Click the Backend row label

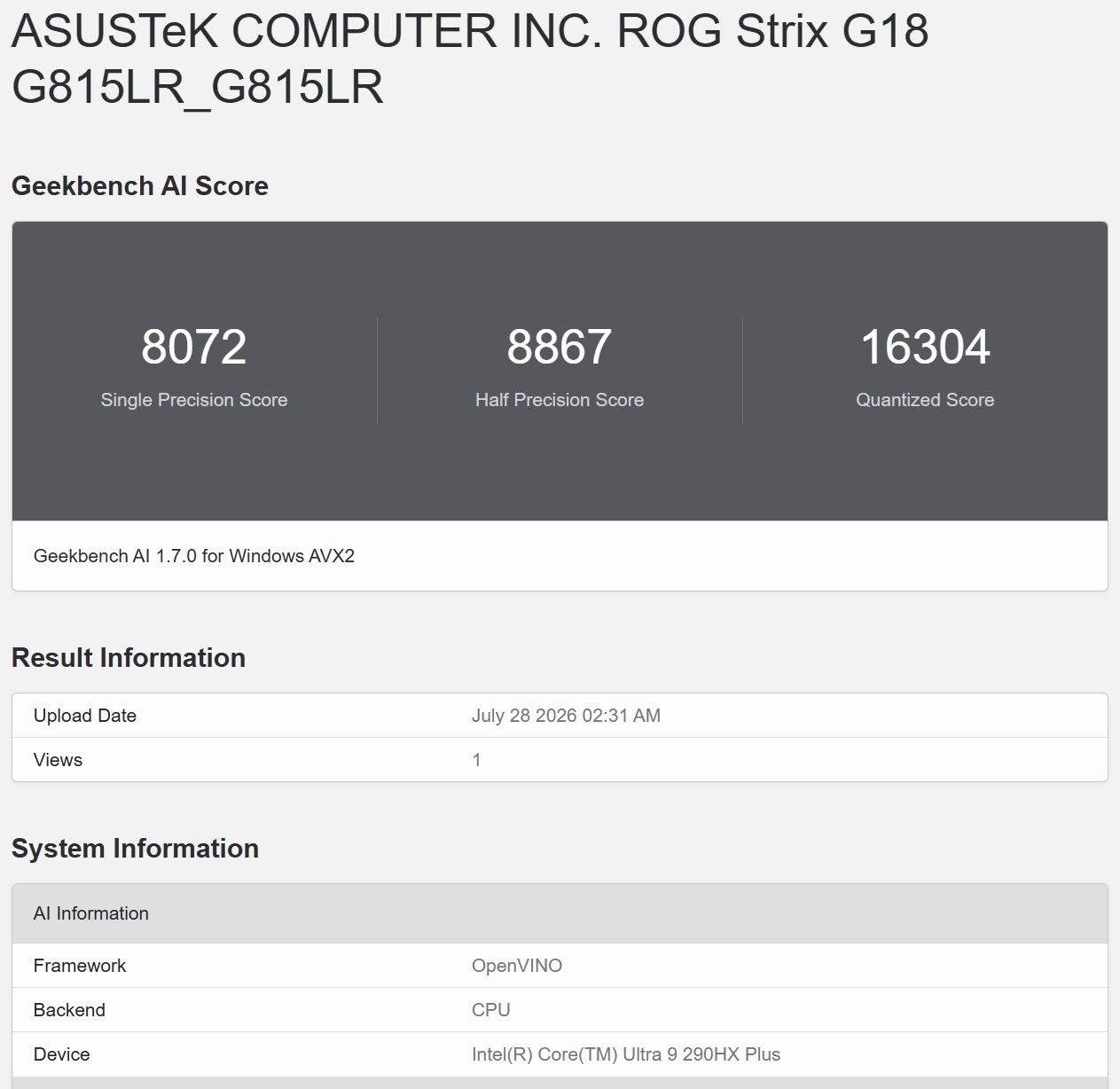click(x=69, y=1010)
